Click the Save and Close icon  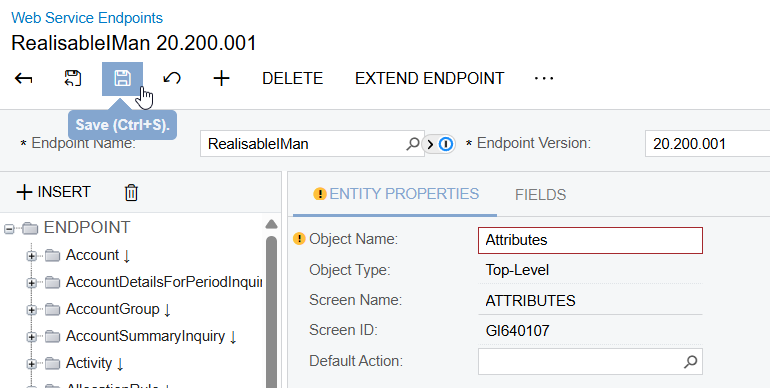coord(73,78)
